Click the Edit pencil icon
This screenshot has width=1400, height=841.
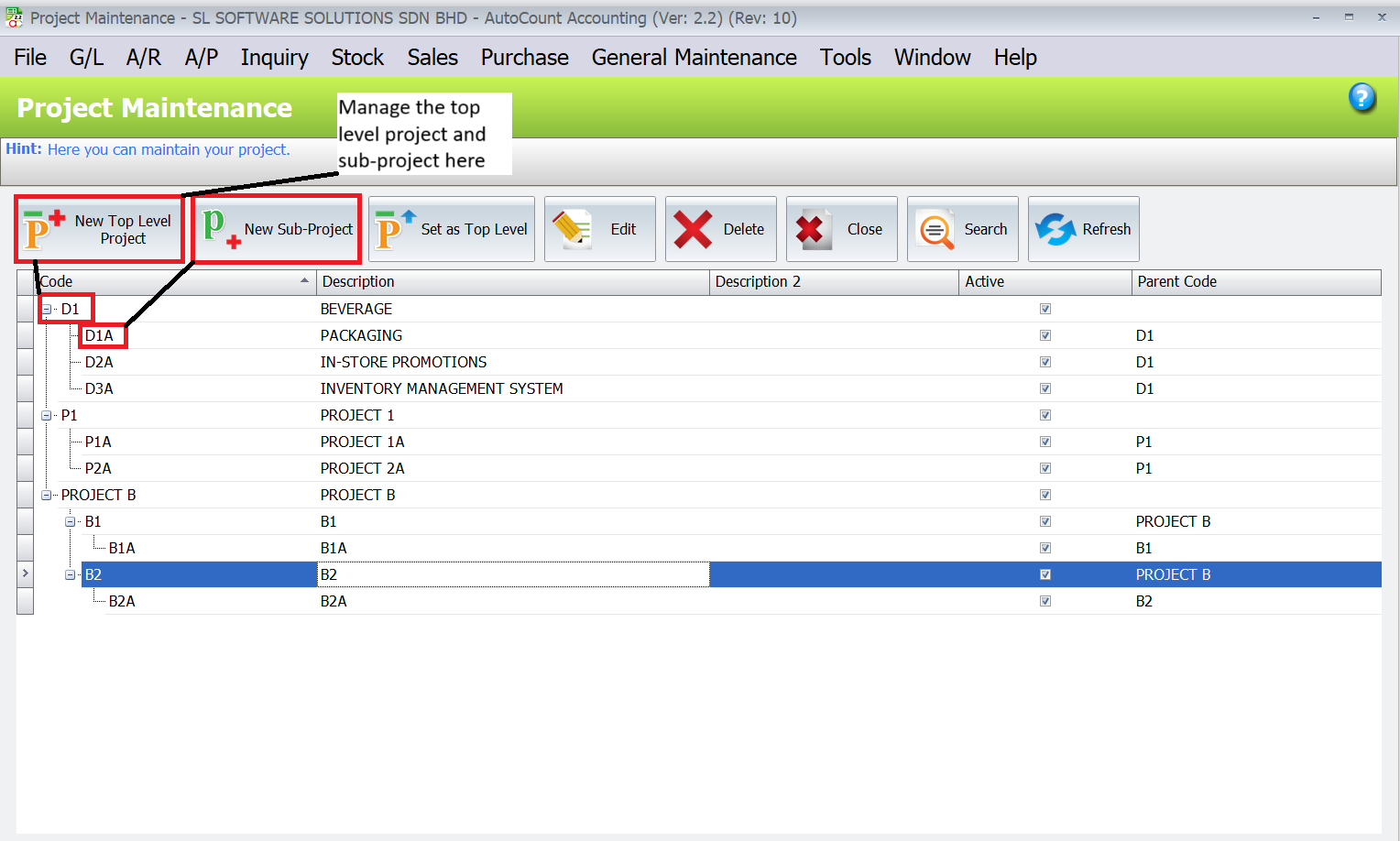coord(573,229)
